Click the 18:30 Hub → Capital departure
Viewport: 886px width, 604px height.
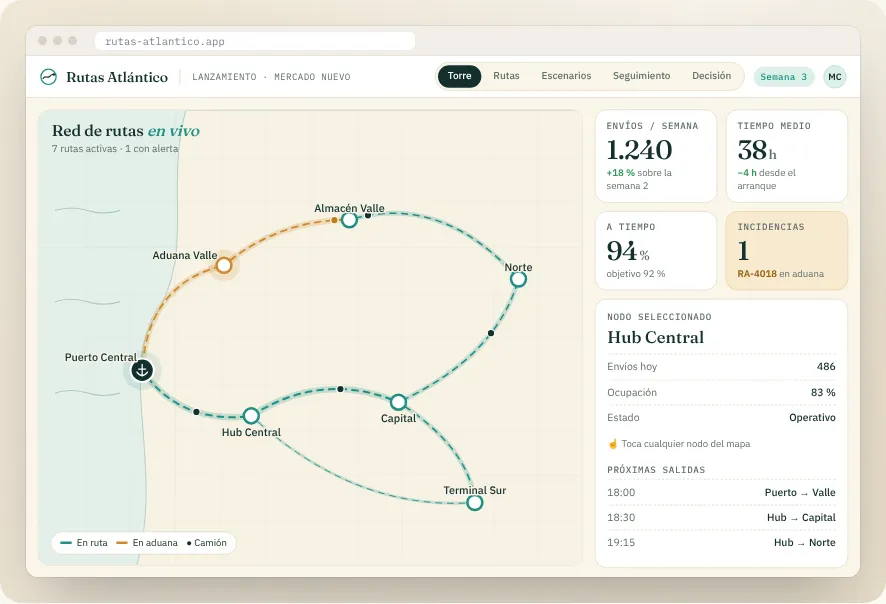(x=721, y=518)
